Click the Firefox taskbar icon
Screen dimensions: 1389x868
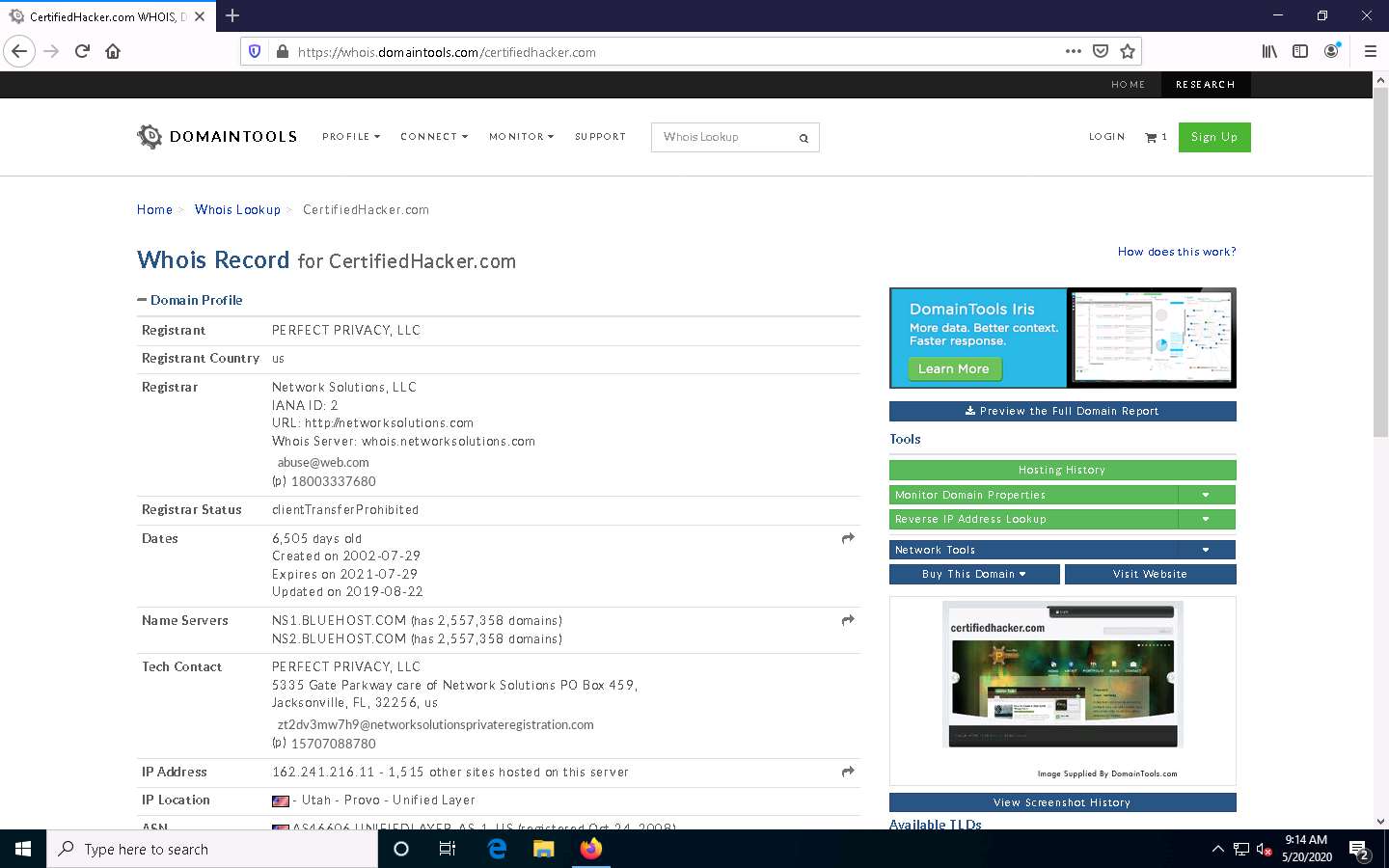(591, 849)
